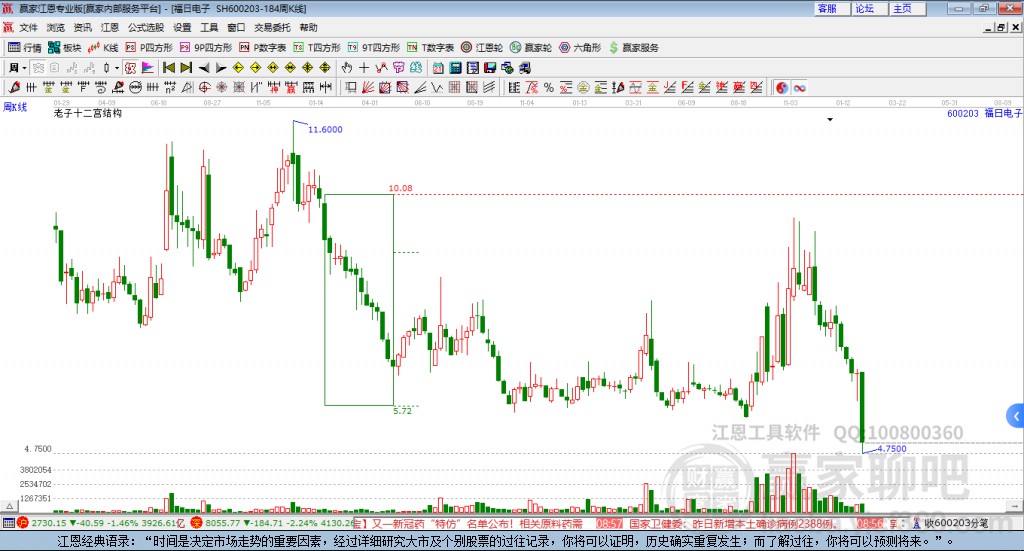The image size is (1024, 551).
Task: Click the 10.08 red price label
Action: coord(400,188)
